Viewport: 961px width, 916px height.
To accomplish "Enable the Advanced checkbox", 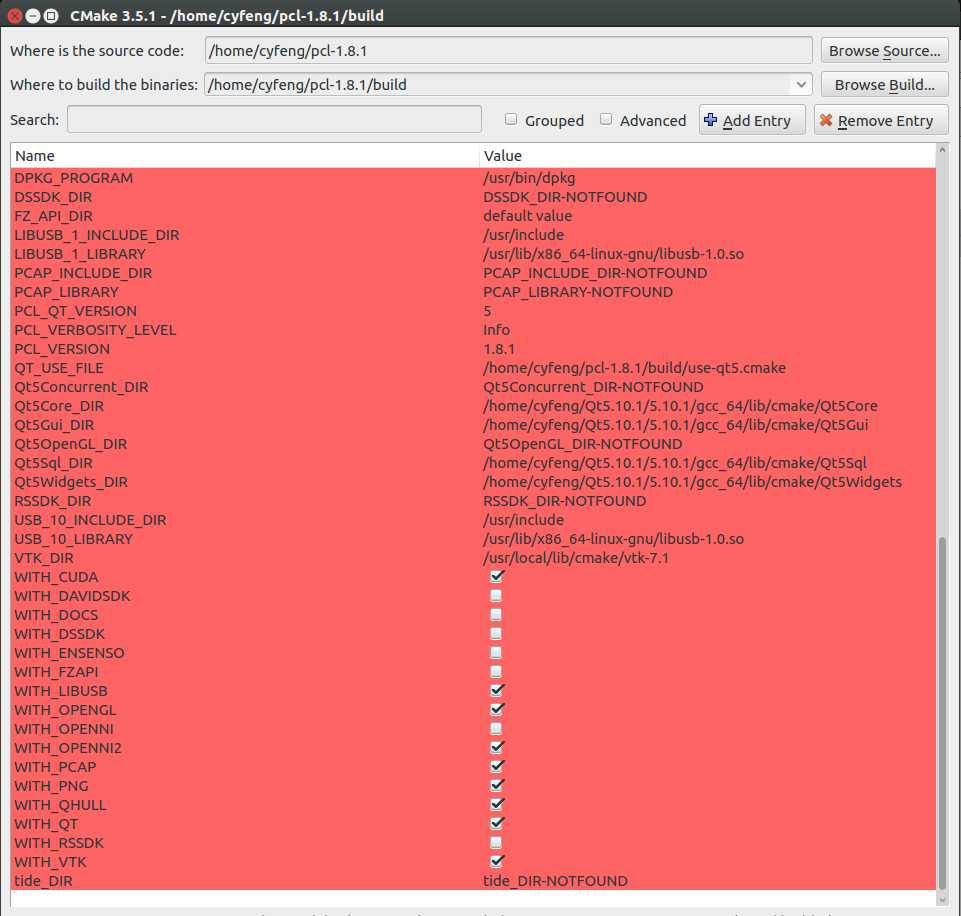I will [x=606, y=119].
